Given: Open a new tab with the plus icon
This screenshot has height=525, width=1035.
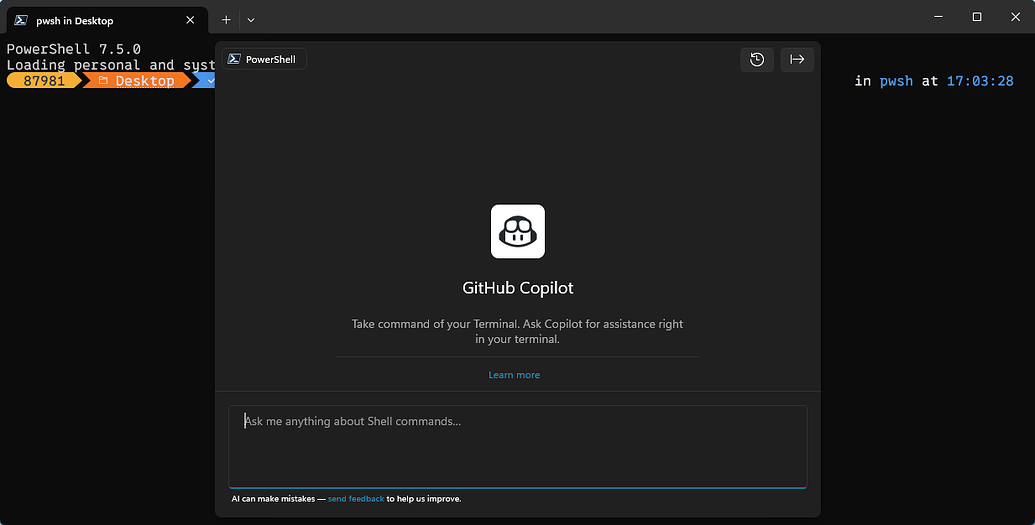Looking at the screenshot, I should click(226, 20).
